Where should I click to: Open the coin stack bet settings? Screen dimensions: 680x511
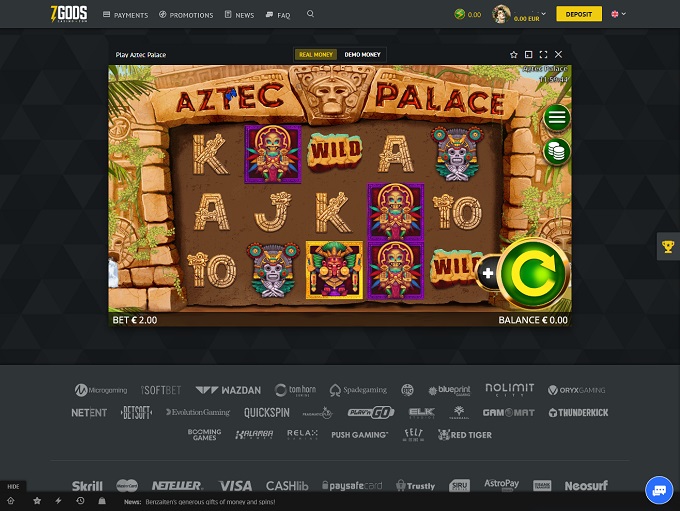pyautogui.click(x=557, y=151)
